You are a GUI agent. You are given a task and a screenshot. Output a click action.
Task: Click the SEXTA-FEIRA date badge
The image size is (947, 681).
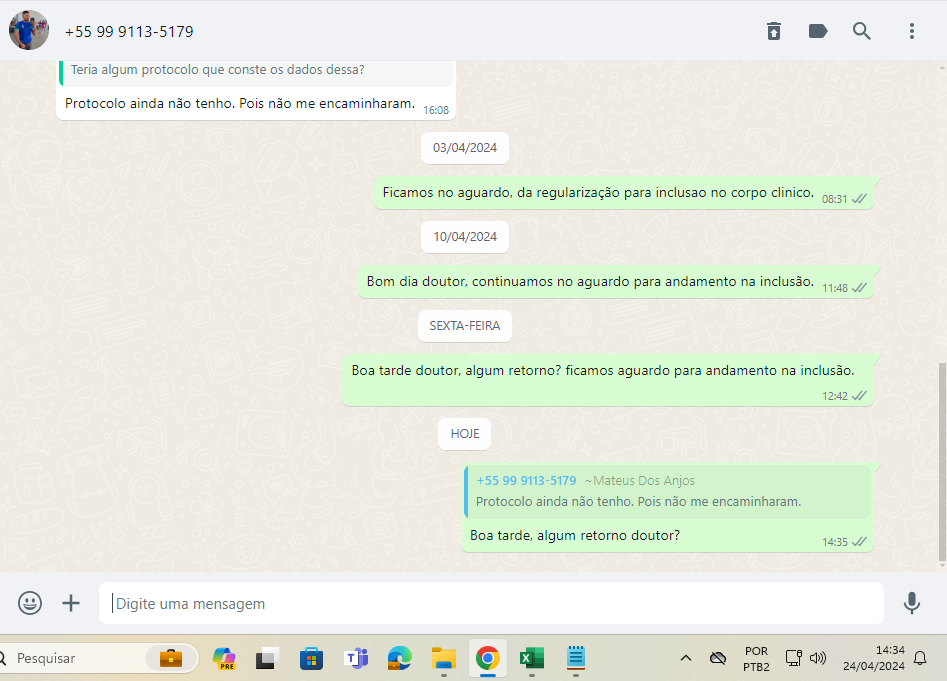[464, 326]
